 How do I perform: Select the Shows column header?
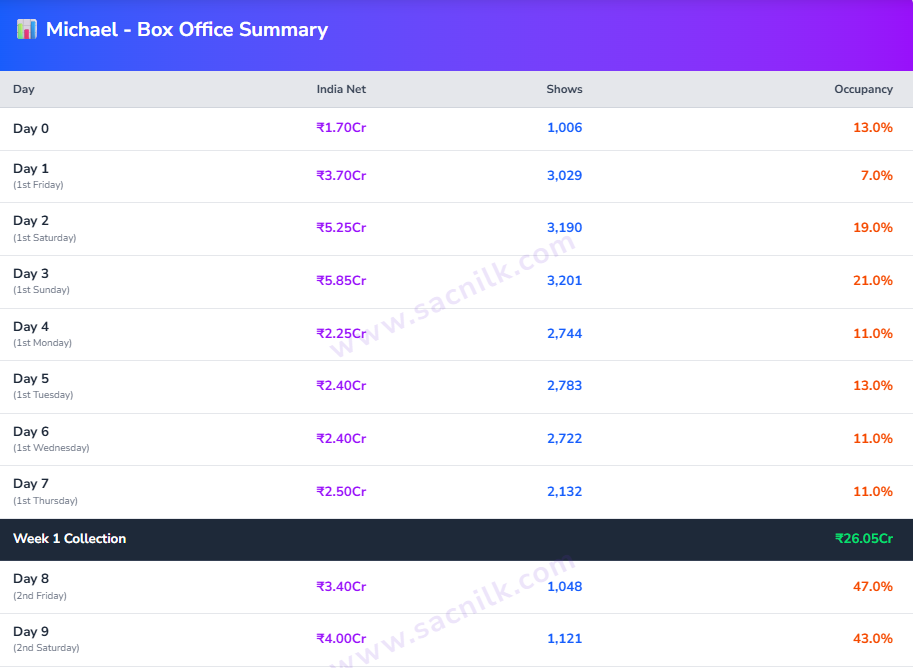click(564, 89)
